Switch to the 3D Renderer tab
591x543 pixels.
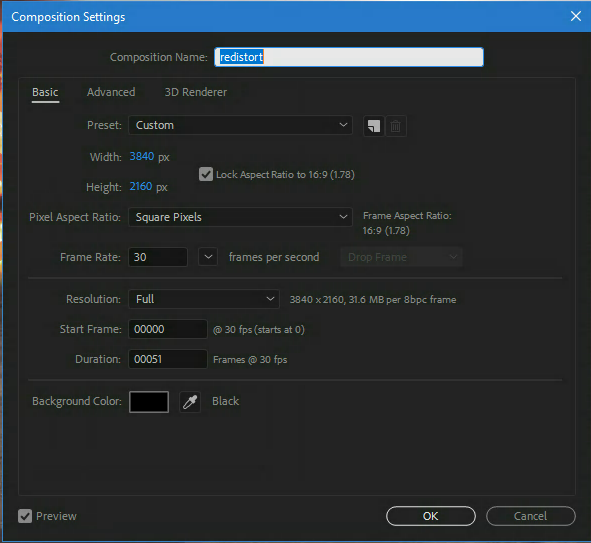click(196, 92)
